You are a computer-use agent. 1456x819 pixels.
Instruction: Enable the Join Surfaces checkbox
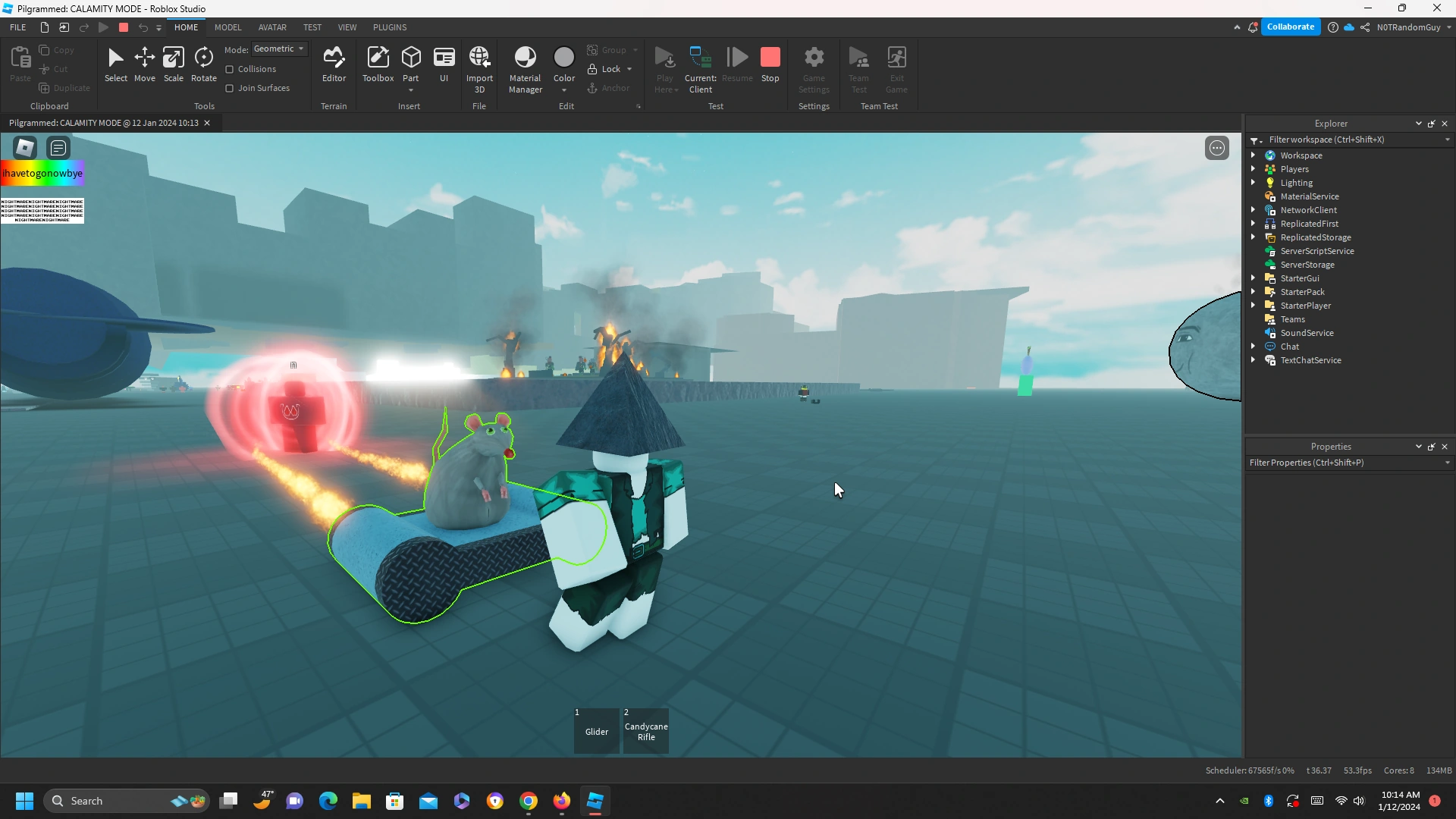click(x=230, y=88)
